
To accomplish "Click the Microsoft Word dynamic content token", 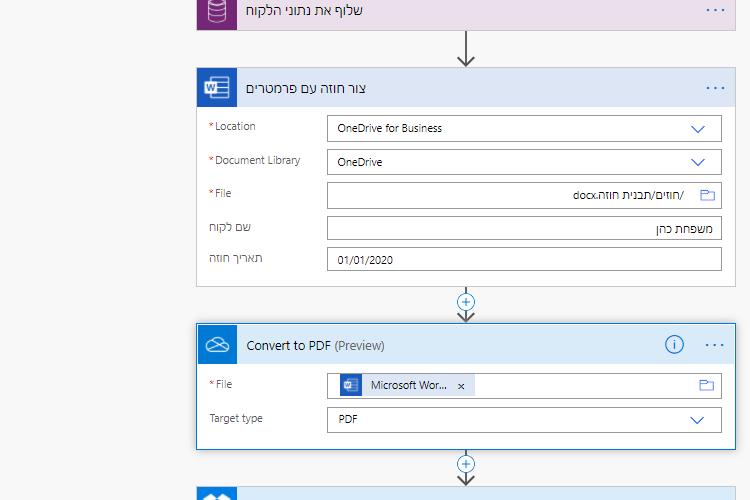I will click(407, 385).
